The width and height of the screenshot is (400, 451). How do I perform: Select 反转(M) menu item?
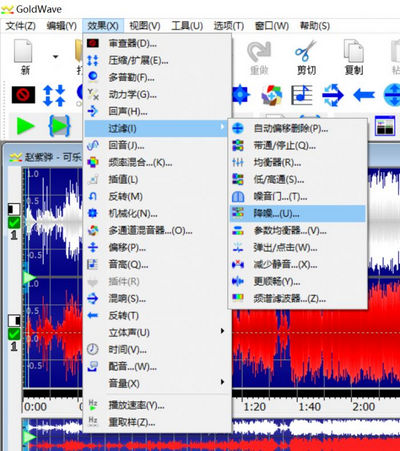(x=157, y=196)
